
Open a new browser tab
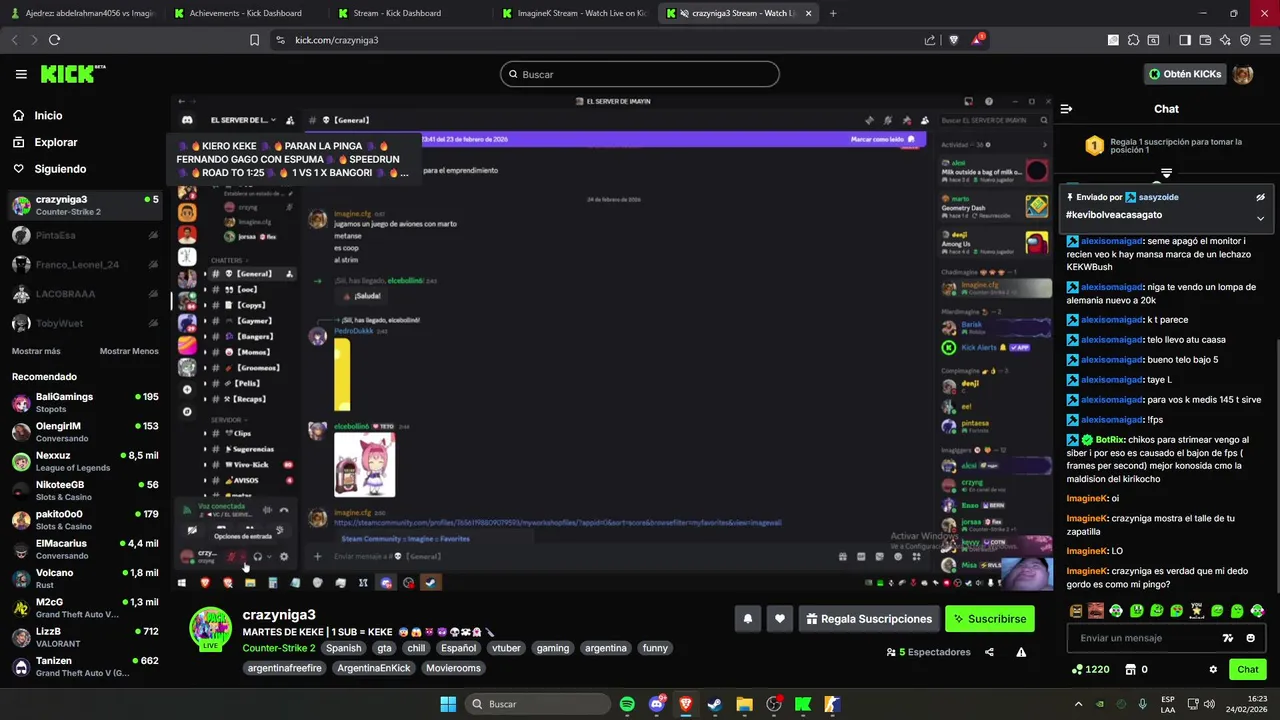click(x=833, y=13)
